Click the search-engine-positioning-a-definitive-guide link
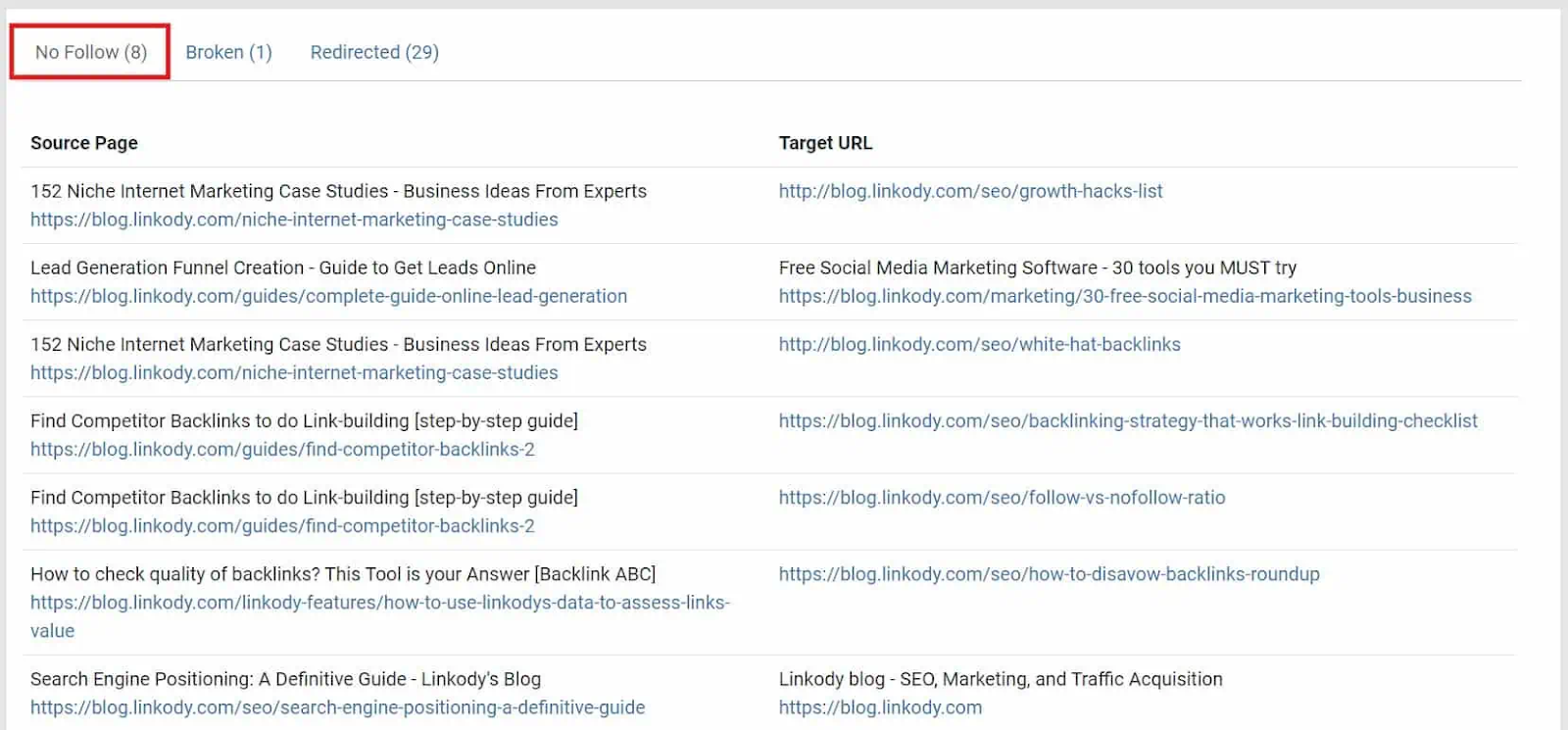The height and width of the screenshot is (730, 1568). tap(337, 706)
